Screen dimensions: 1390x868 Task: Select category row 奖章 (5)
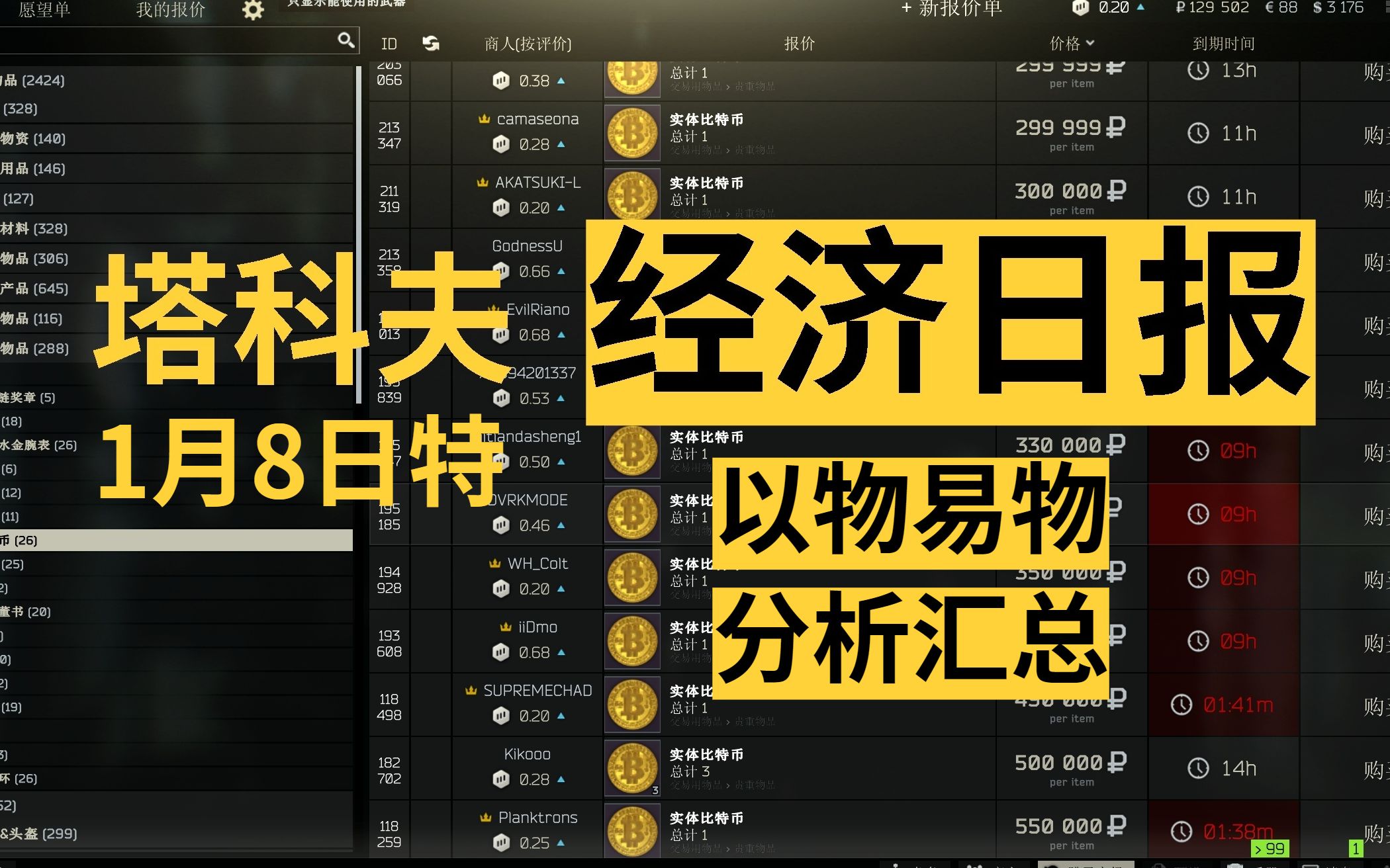(x=176, y=397)
